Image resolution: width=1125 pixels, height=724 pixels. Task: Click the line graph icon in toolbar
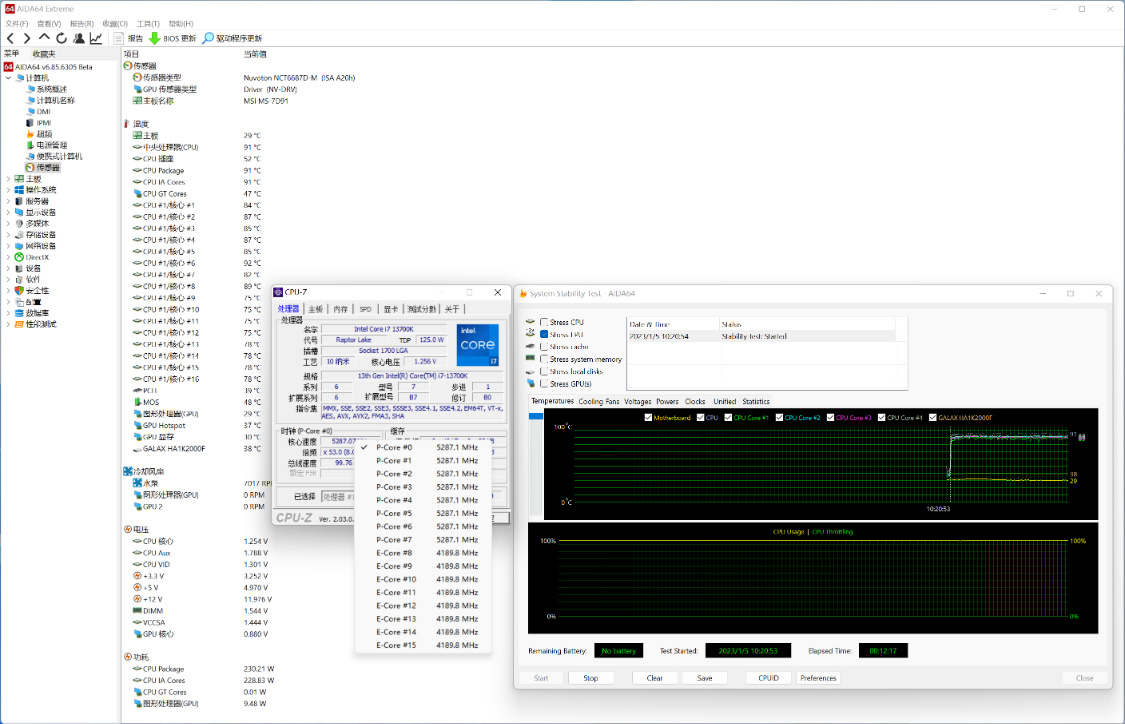click(x=96, y=38)
